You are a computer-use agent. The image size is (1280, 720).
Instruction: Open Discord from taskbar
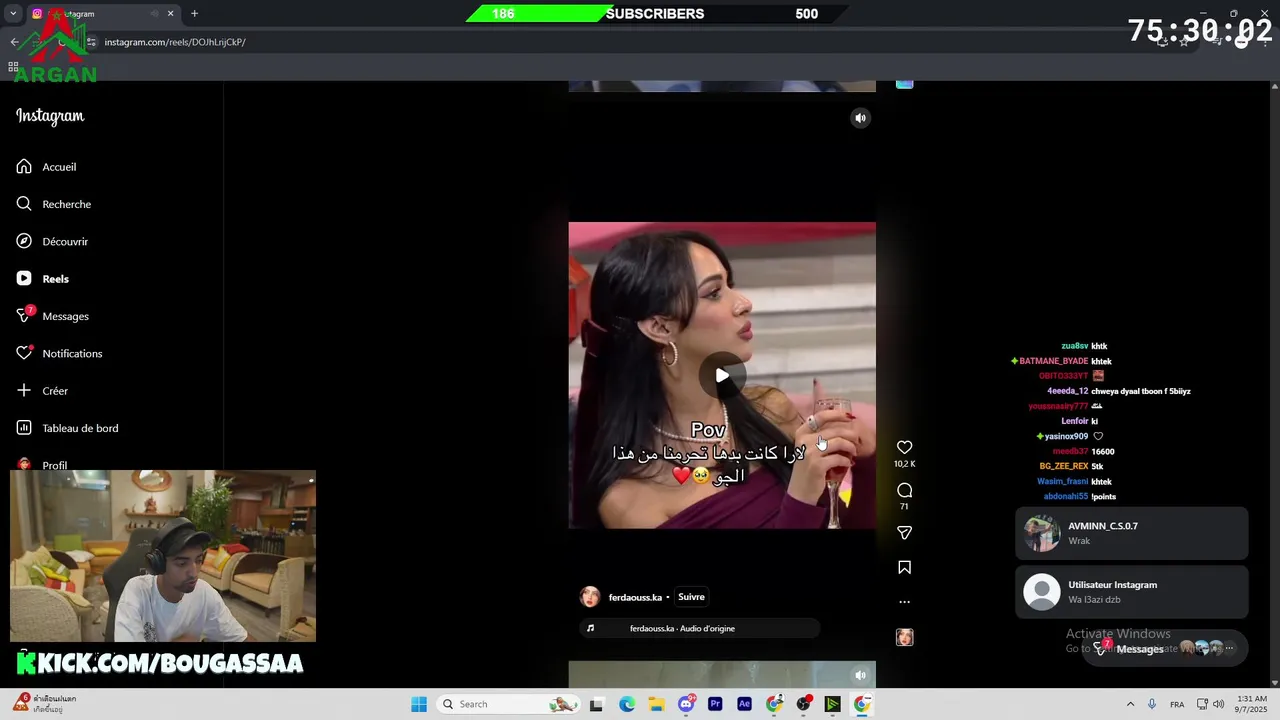pyautogui.click(x=686, y=704)
